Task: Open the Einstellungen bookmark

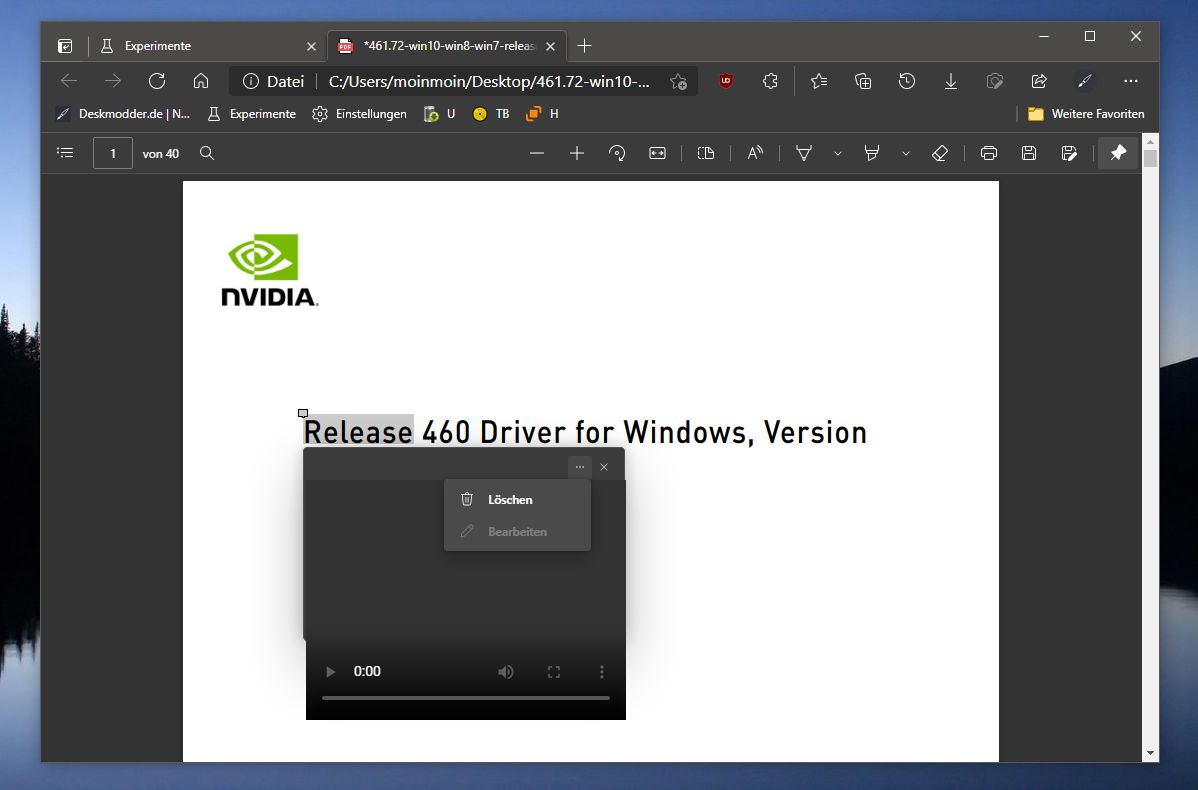Action: tap(359, 114)
